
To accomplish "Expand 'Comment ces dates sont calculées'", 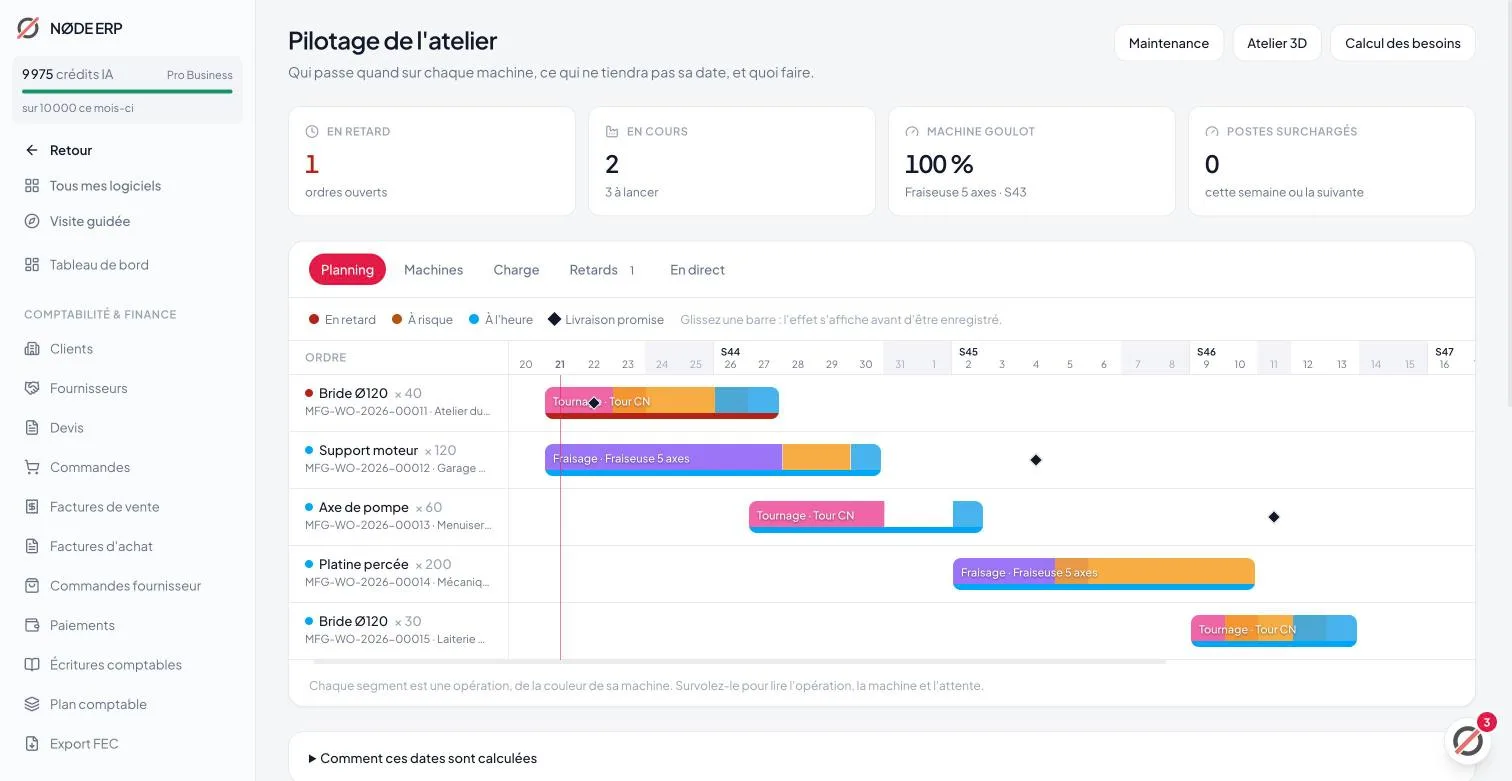I will [423, 758].
